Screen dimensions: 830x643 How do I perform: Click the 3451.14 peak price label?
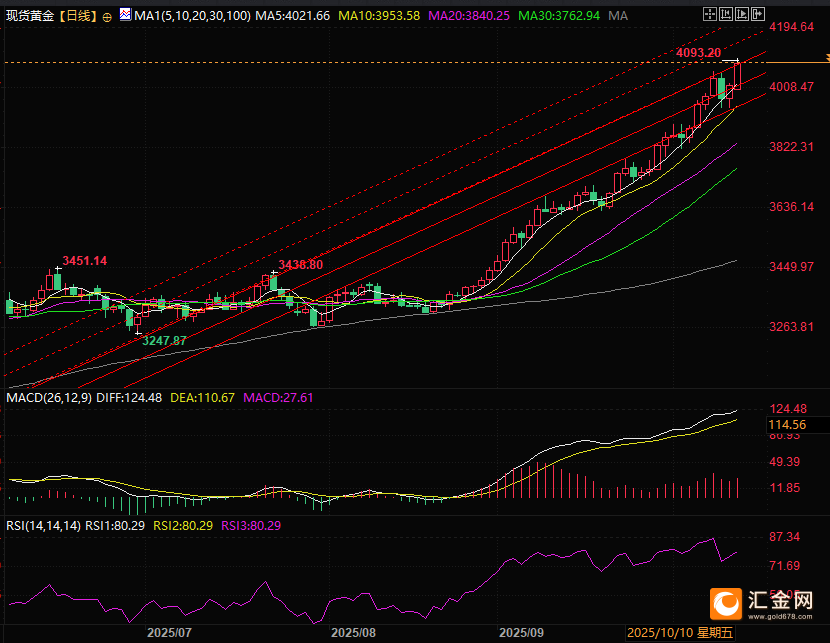pyautogui.click(x=85, y=260)
